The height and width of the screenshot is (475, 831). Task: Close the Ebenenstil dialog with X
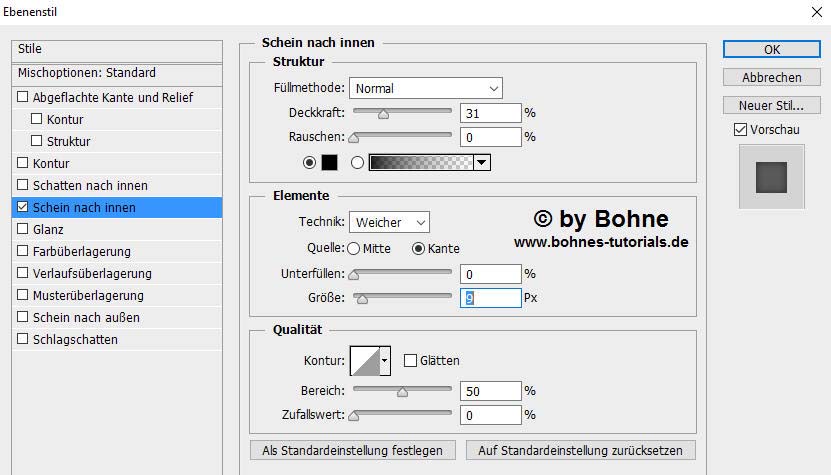(810, 14)
